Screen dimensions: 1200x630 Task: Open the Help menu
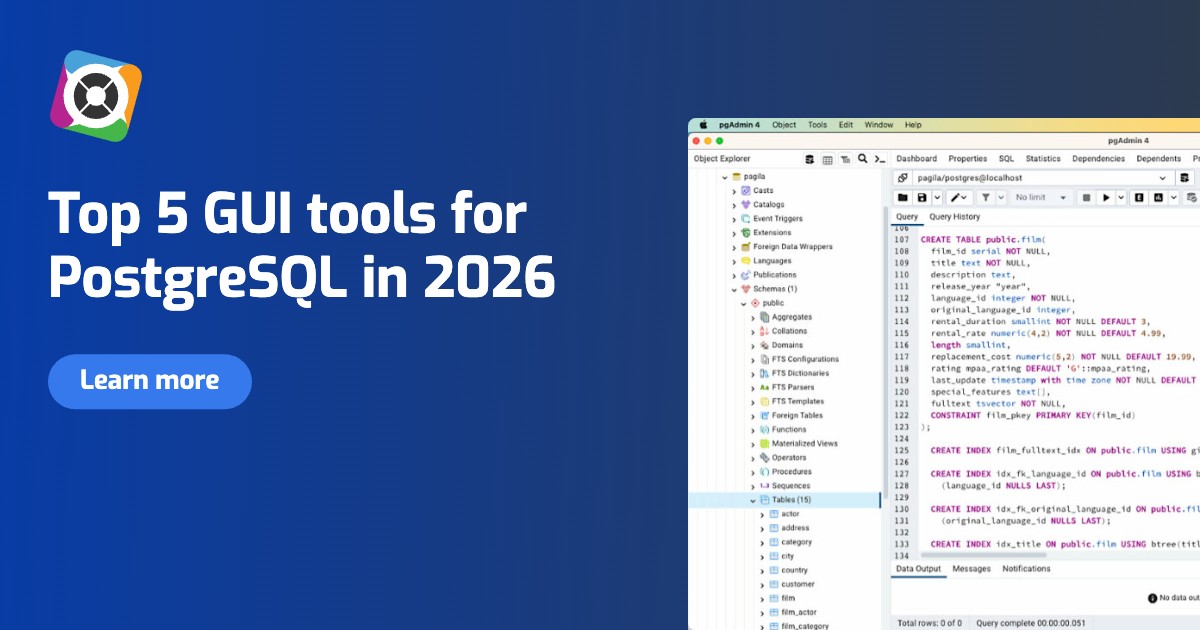(x=913, y=125)
